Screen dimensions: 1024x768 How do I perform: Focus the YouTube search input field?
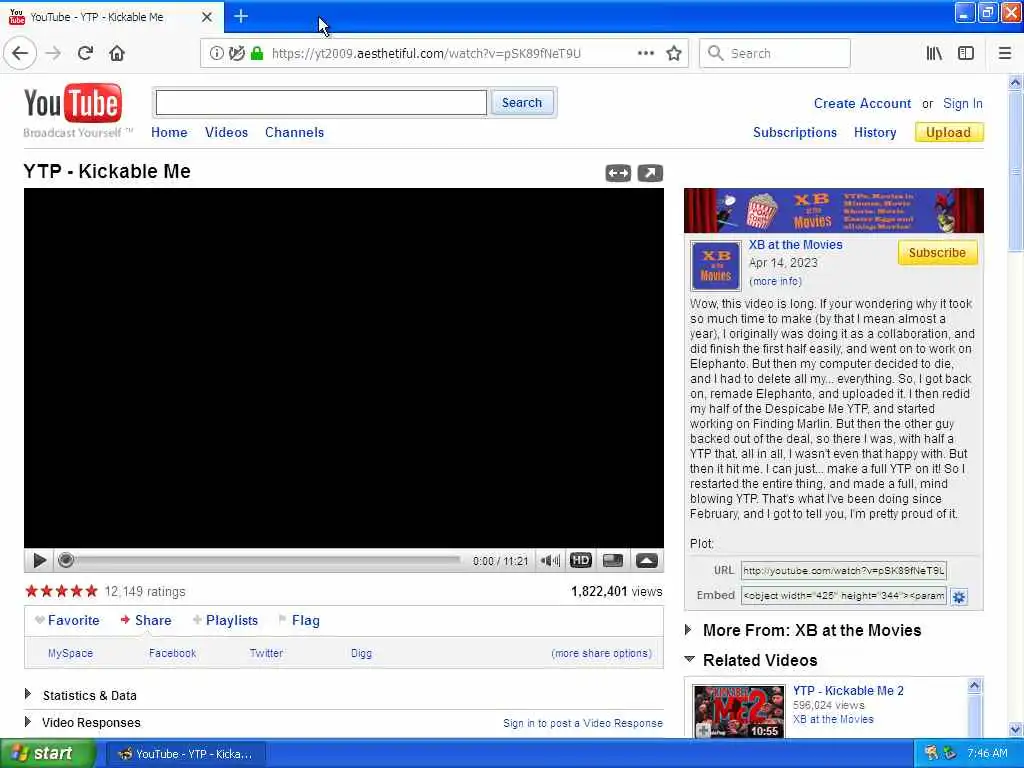point(321,103)
